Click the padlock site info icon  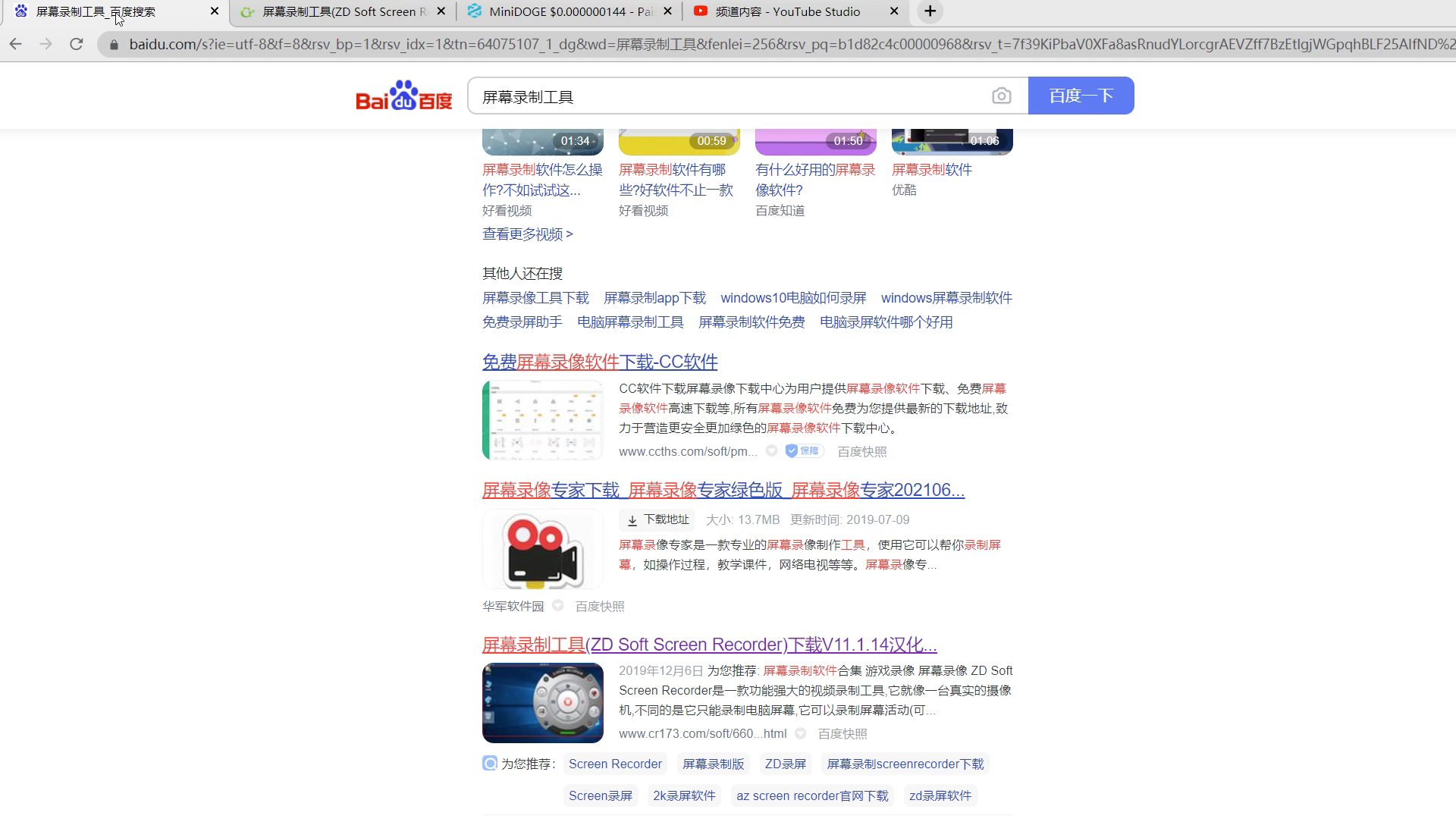coord(114,45)
